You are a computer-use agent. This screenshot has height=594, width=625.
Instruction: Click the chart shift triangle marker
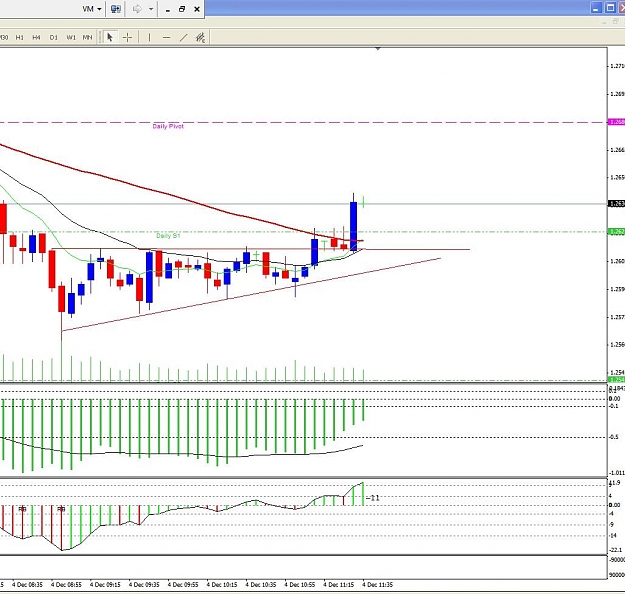[378, 49]
